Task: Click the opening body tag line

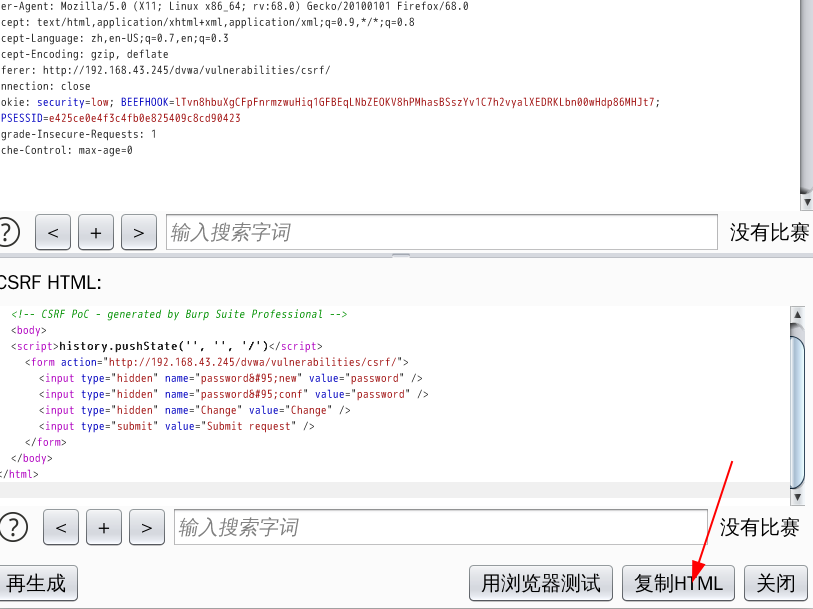Action: pos(29,330)
